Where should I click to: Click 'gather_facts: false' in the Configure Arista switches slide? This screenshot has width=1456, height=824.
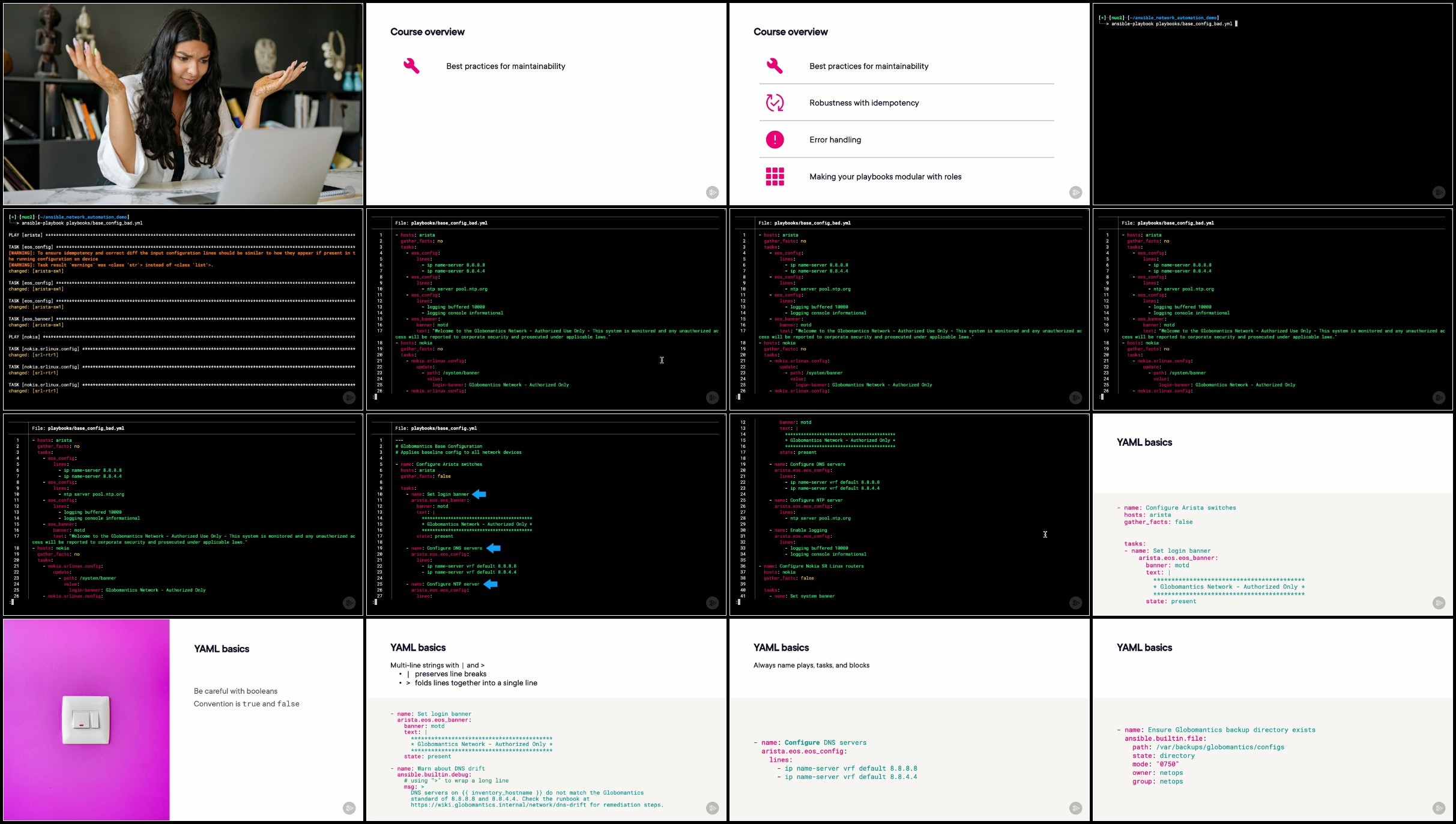click(x=1158, y=522)
